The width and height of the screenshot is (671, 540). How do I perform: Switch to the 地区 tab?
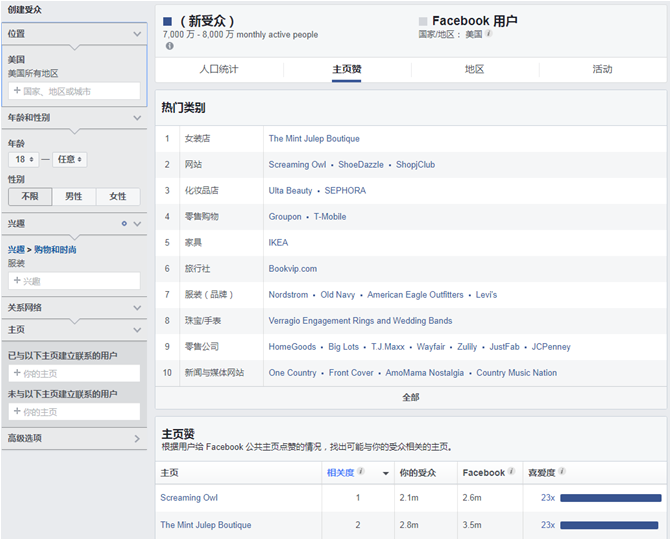click(x=474, y=69)
